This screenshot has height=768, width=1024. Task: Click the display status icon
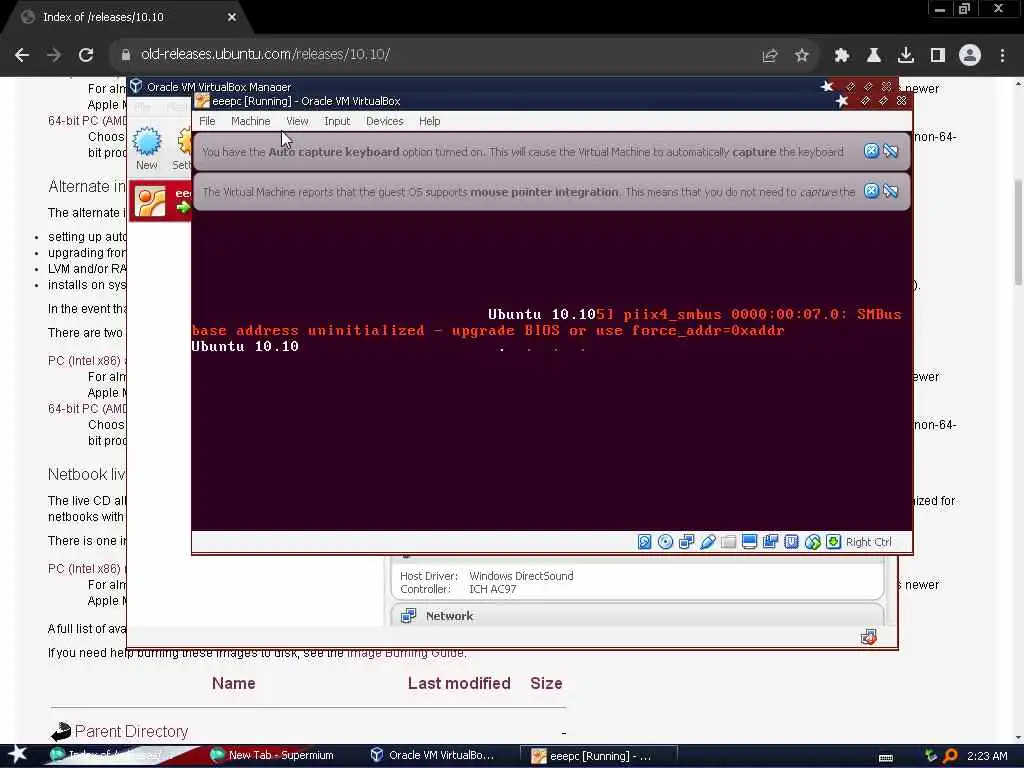(x=749, y=542)
